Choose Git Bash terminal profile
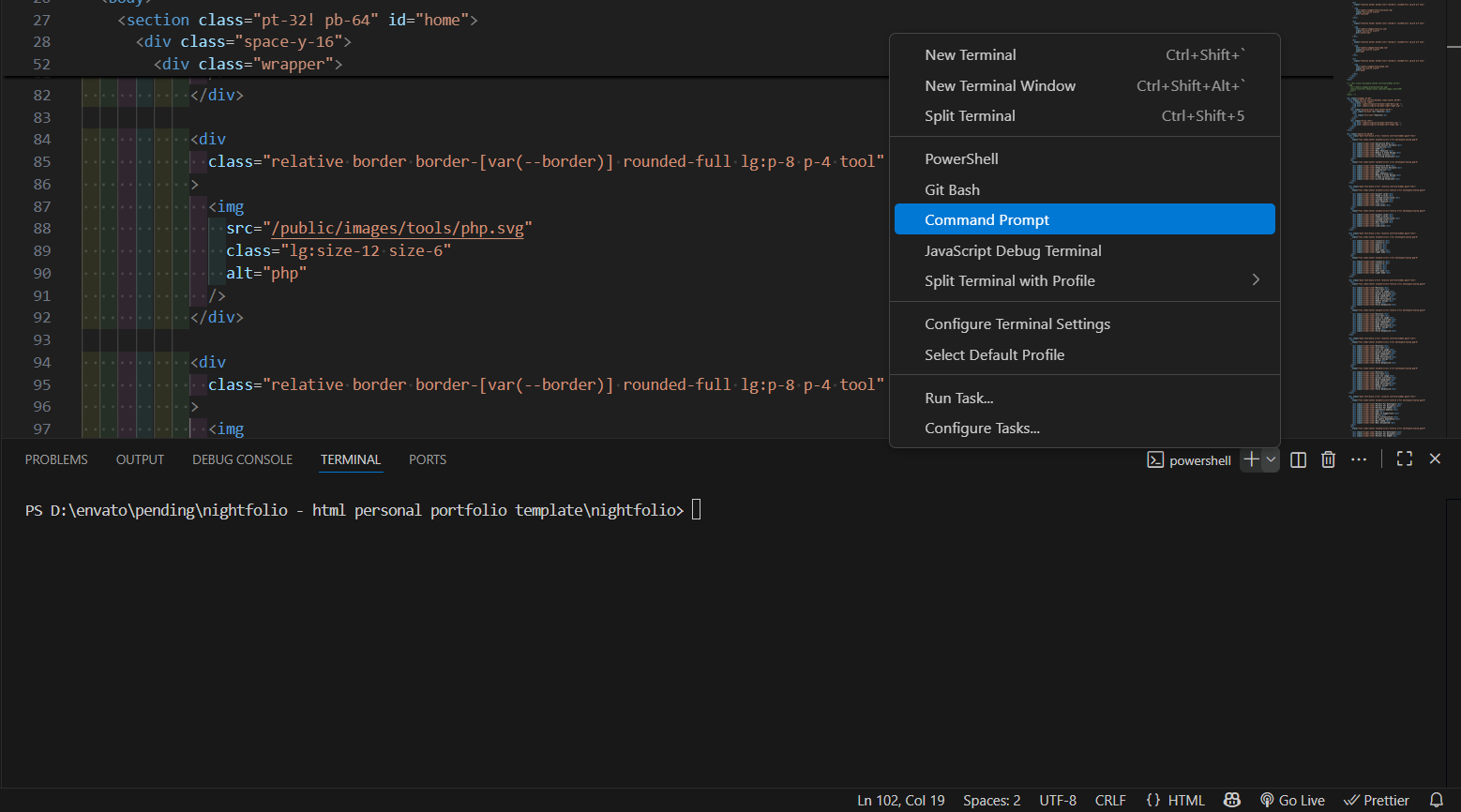Image resolution: width=1461 pixels, height=812 pixels. pos(952,189)
